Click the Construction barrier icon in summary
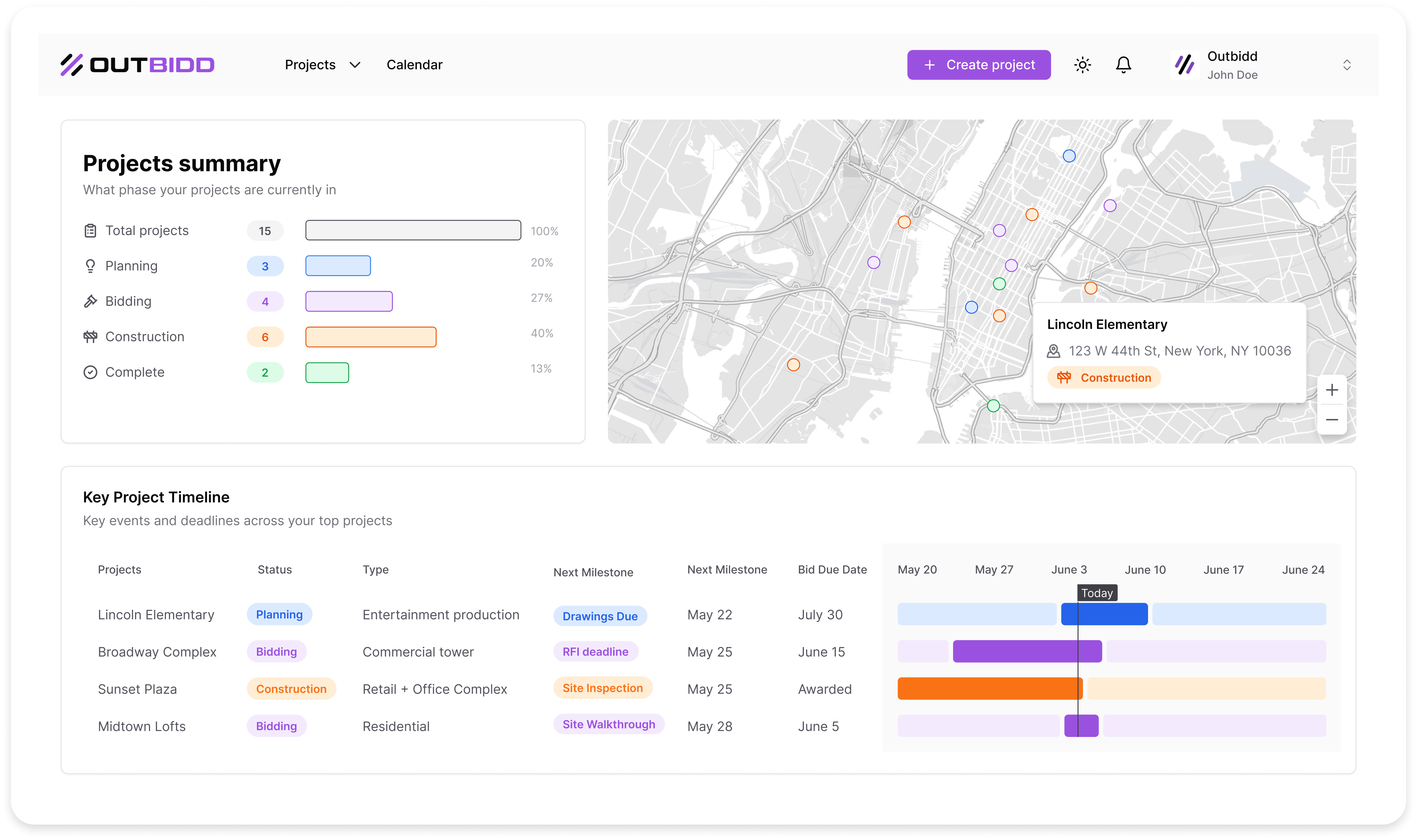This screenshot has width=1417, height=840. [x=90, y=337]
